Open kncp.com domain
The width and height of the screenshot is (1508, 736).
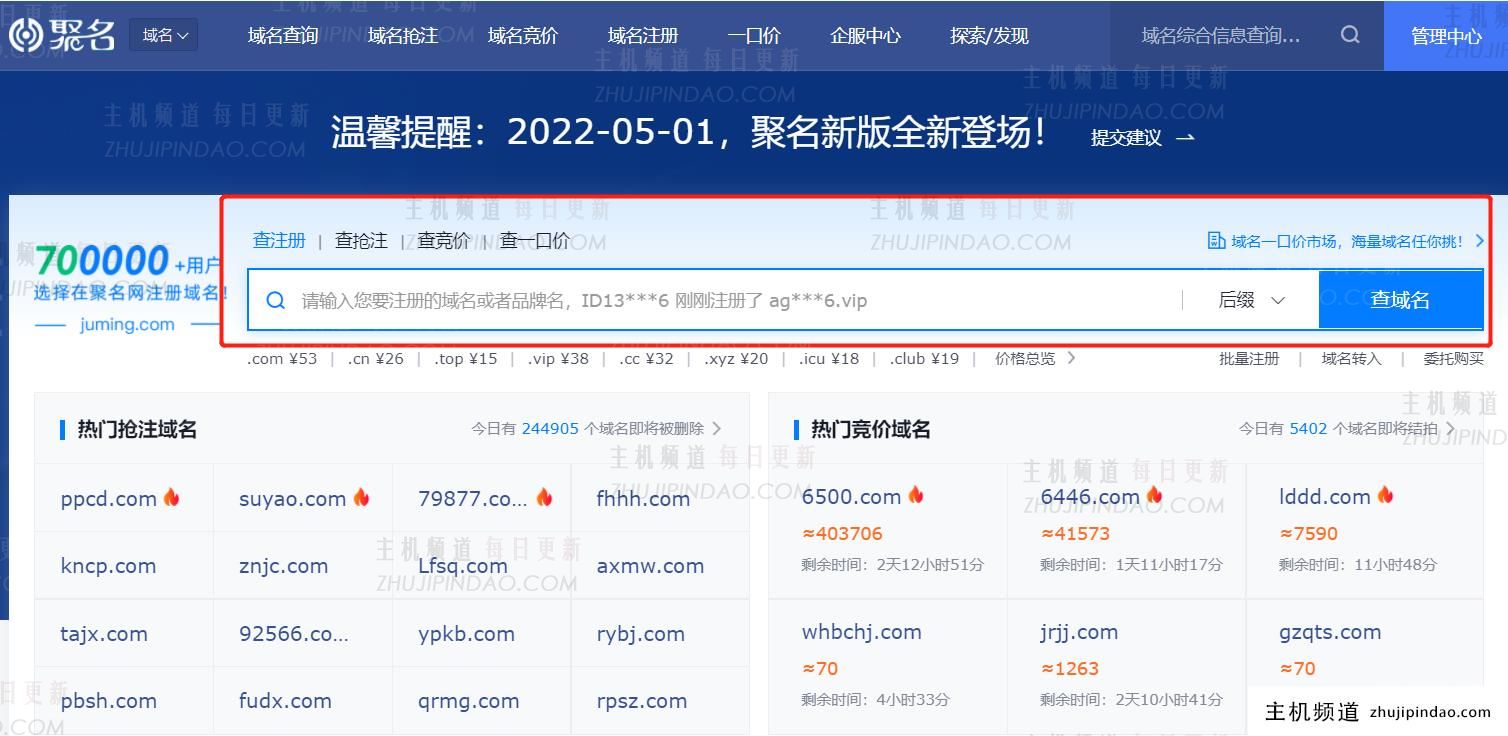(x=108, y=566)
